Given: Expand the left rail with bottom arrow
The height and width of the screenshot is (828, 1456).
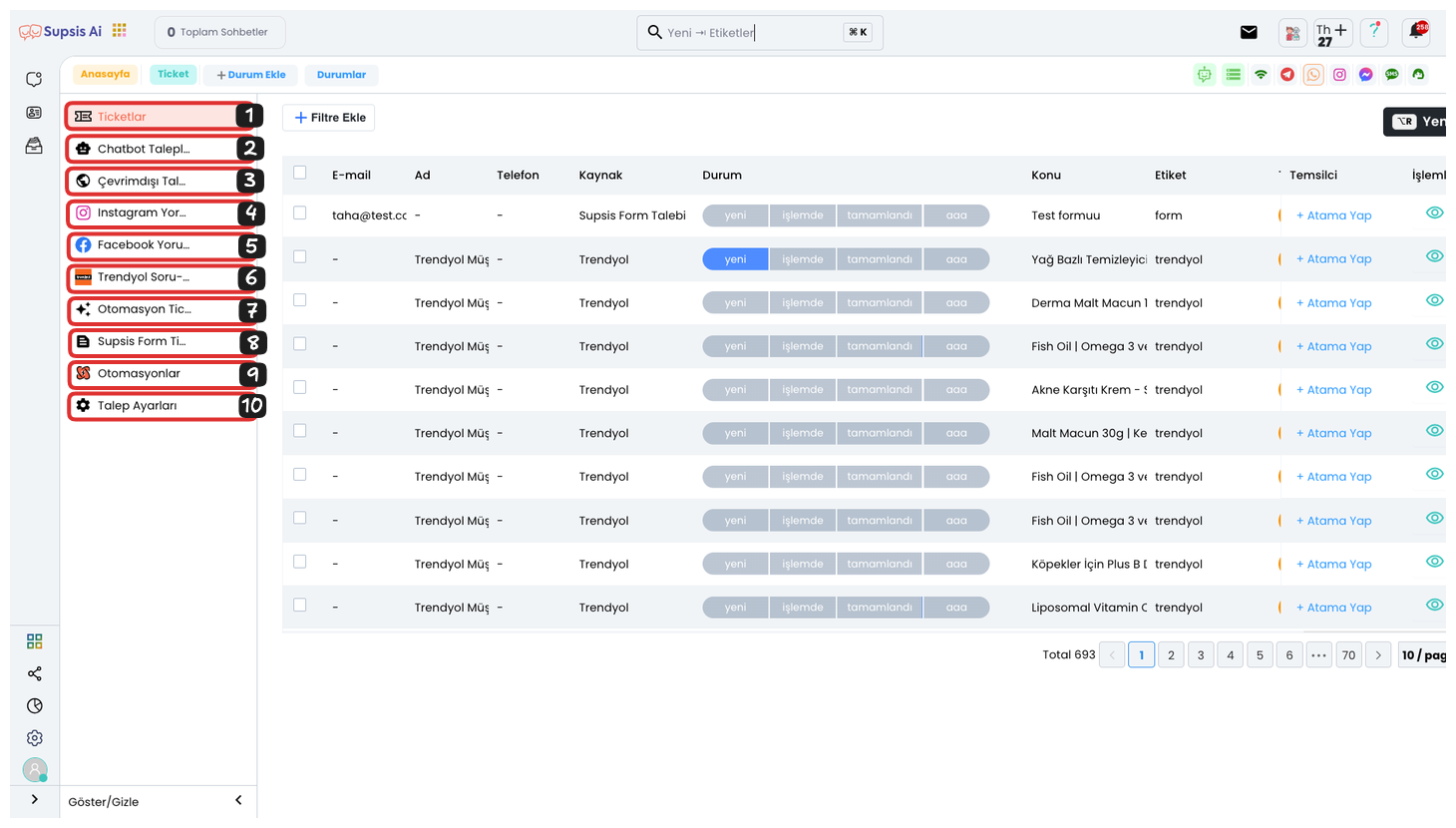Looking at the screenshot, I should [x=35, y=799].
